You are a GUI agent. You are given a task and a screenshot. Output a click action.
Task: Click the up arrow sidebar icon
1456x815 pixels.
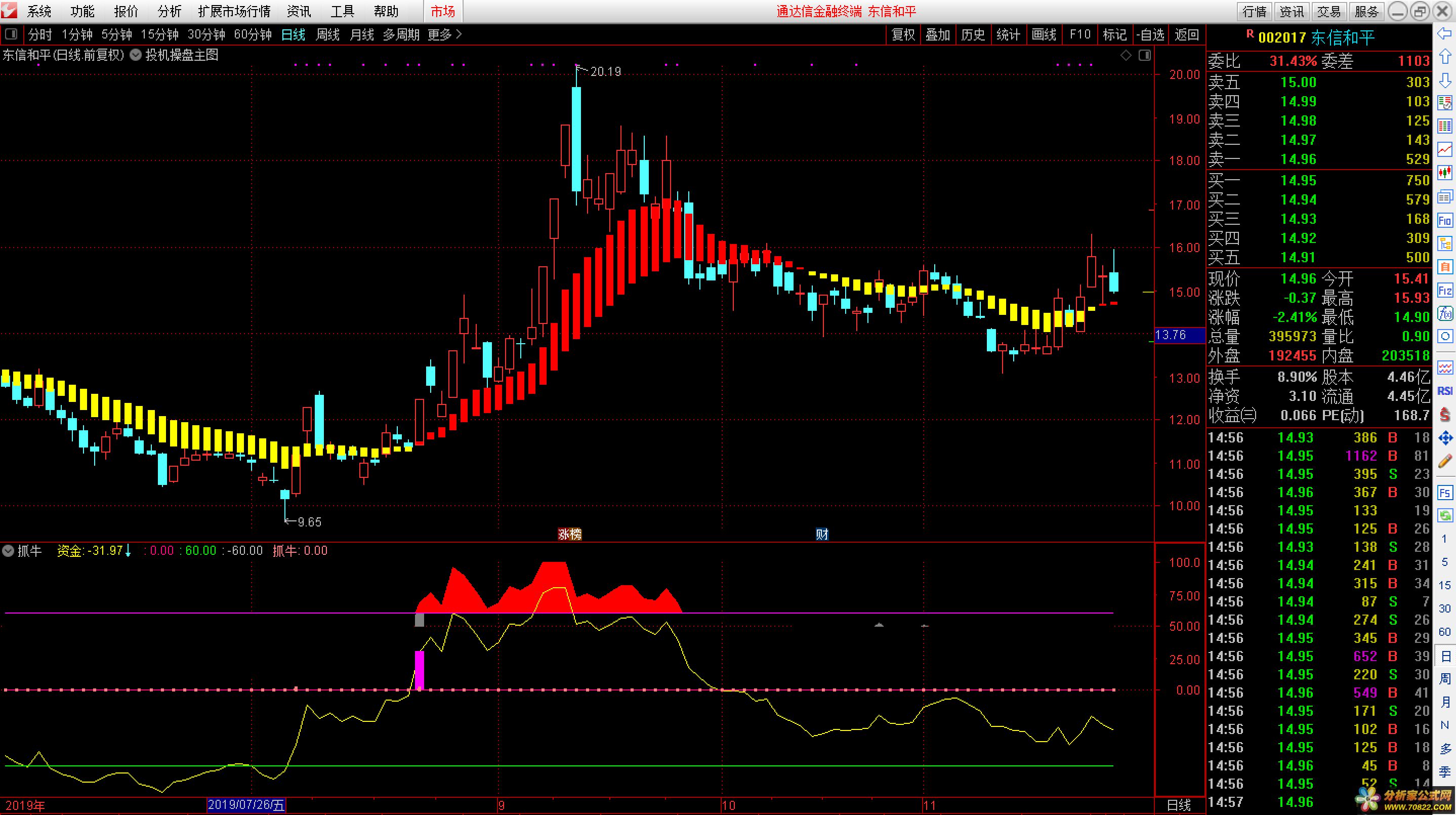click(1445, 57)
